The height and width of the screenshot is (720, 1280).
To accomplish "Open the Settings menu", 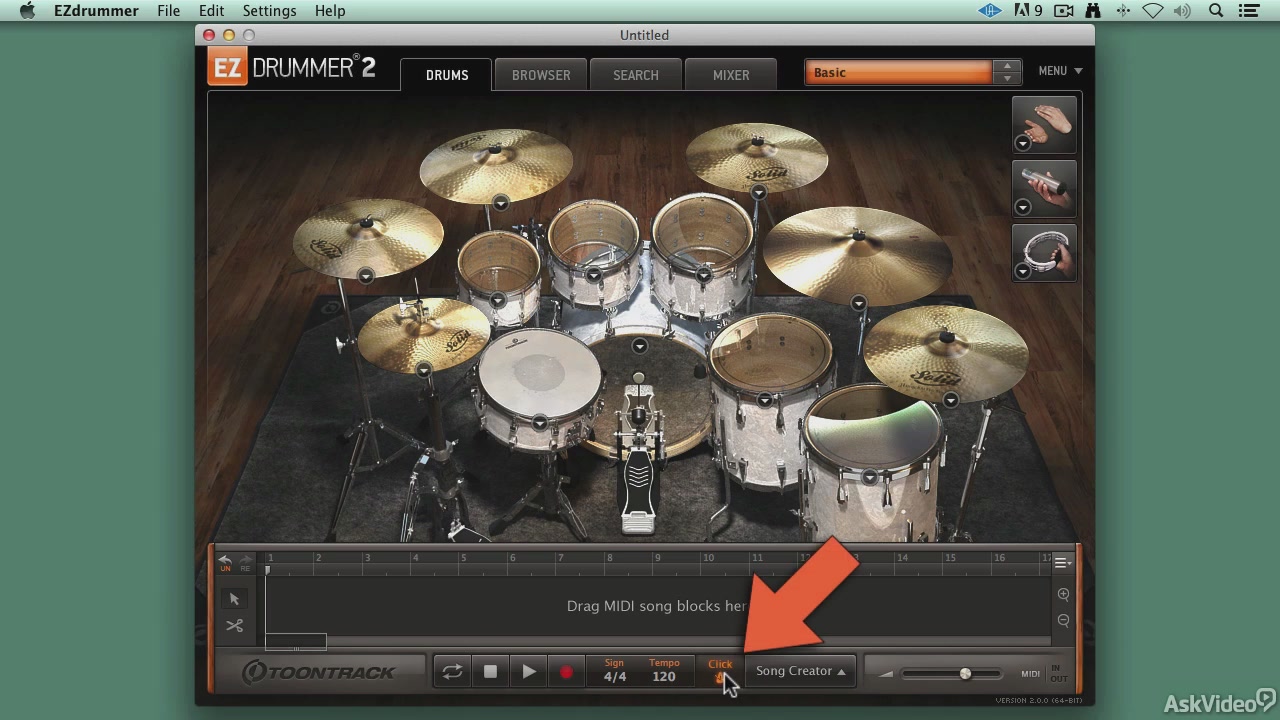I will pyautogui.click(x=269, y=11).
